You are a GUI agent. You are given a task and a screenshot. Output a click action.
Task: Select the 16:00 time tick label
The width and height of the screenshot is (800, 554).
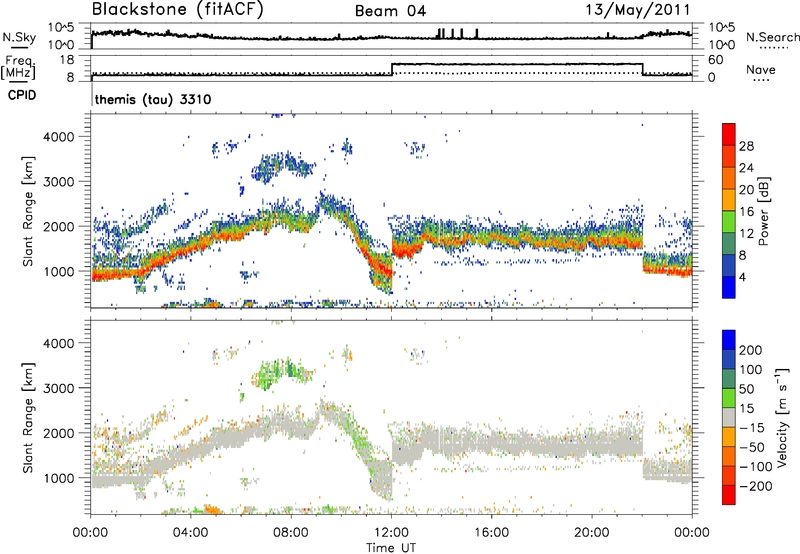point(491,533)
